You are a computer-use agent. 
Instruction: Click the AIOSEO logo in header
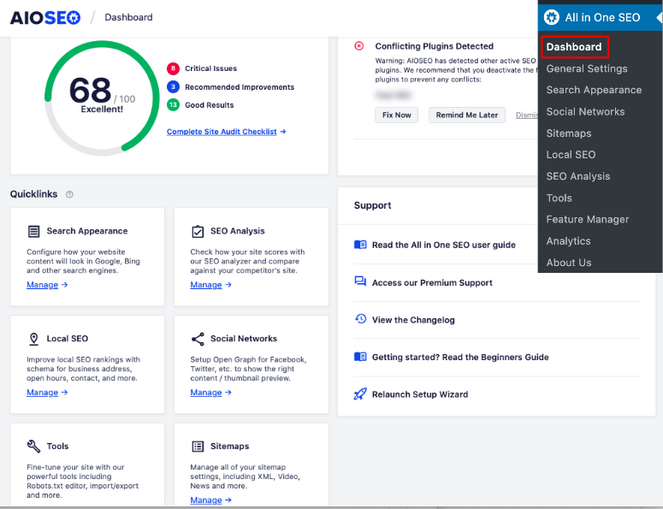coord(44,17)
